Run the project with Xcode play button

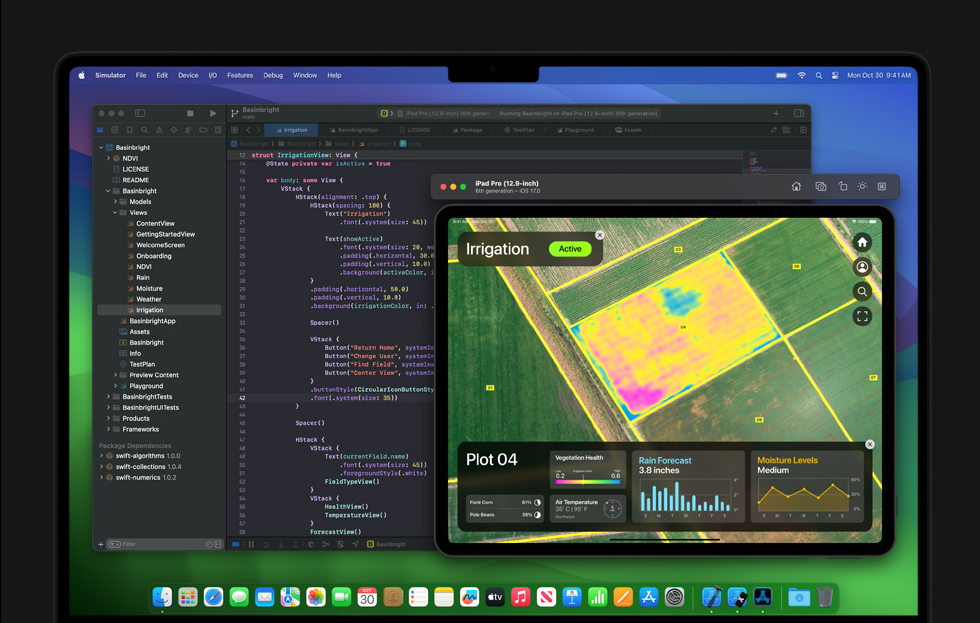pos(213,113)
